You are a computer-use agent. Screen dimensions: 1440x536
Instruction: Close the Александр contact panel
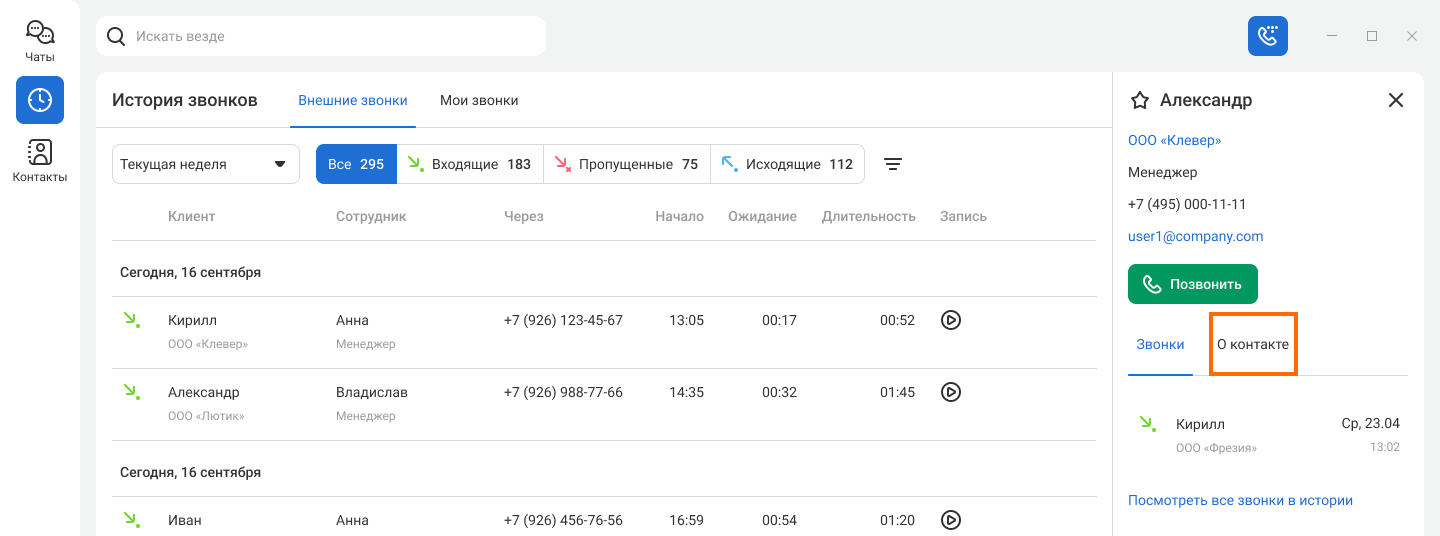1396,100
